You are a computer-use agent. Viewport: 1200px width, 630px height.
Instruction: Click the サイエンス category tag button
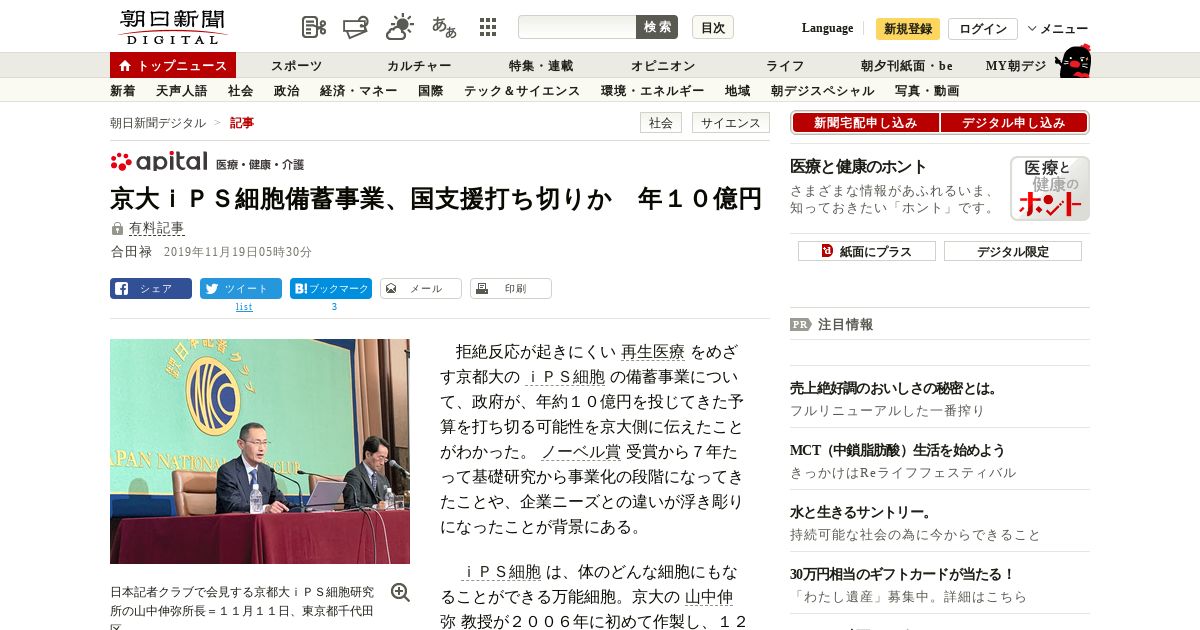(x=731, y=123)
